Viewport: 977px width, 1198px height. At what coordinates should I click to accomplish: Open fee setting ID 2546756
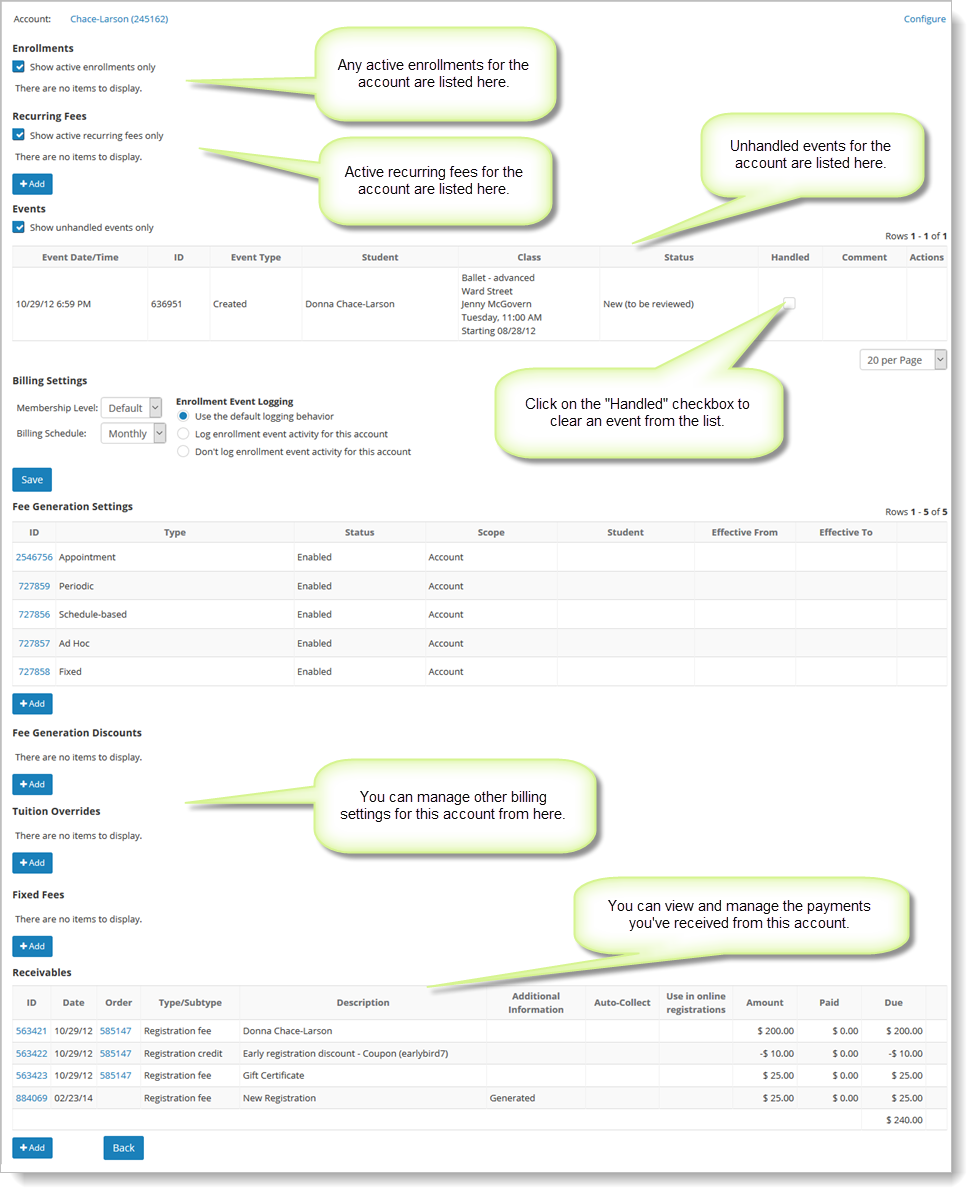click(x=34, y=557)
